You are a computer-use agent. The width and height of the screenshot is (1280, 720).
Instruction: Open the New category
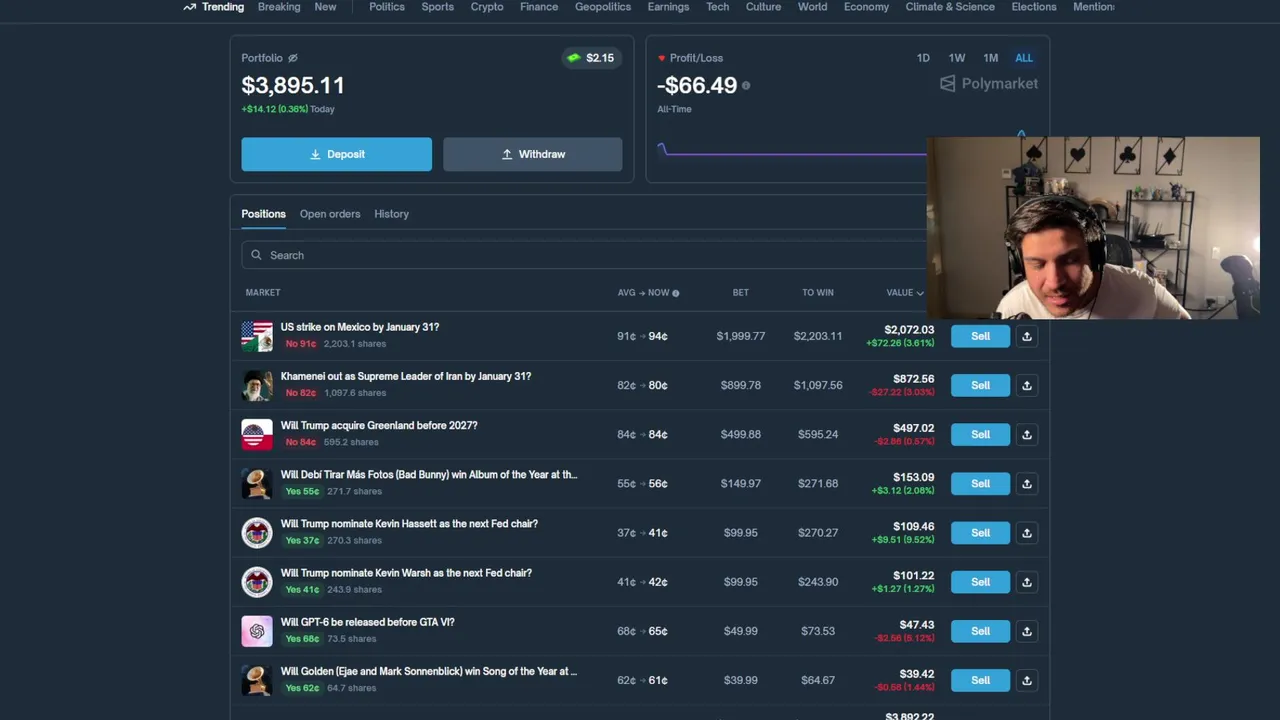click(325, 7)
